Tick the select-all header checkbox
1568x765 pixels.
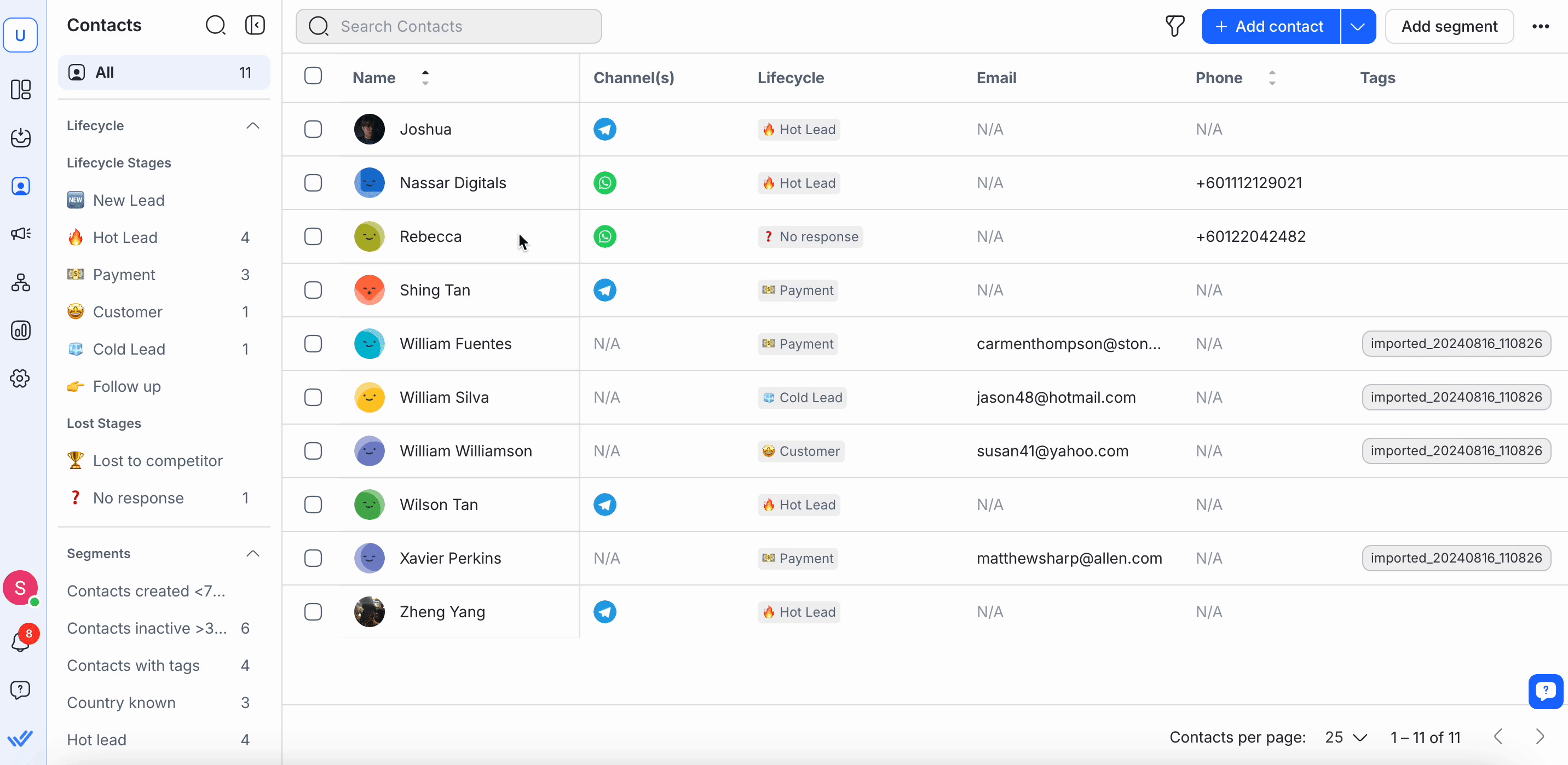[313, 76]
